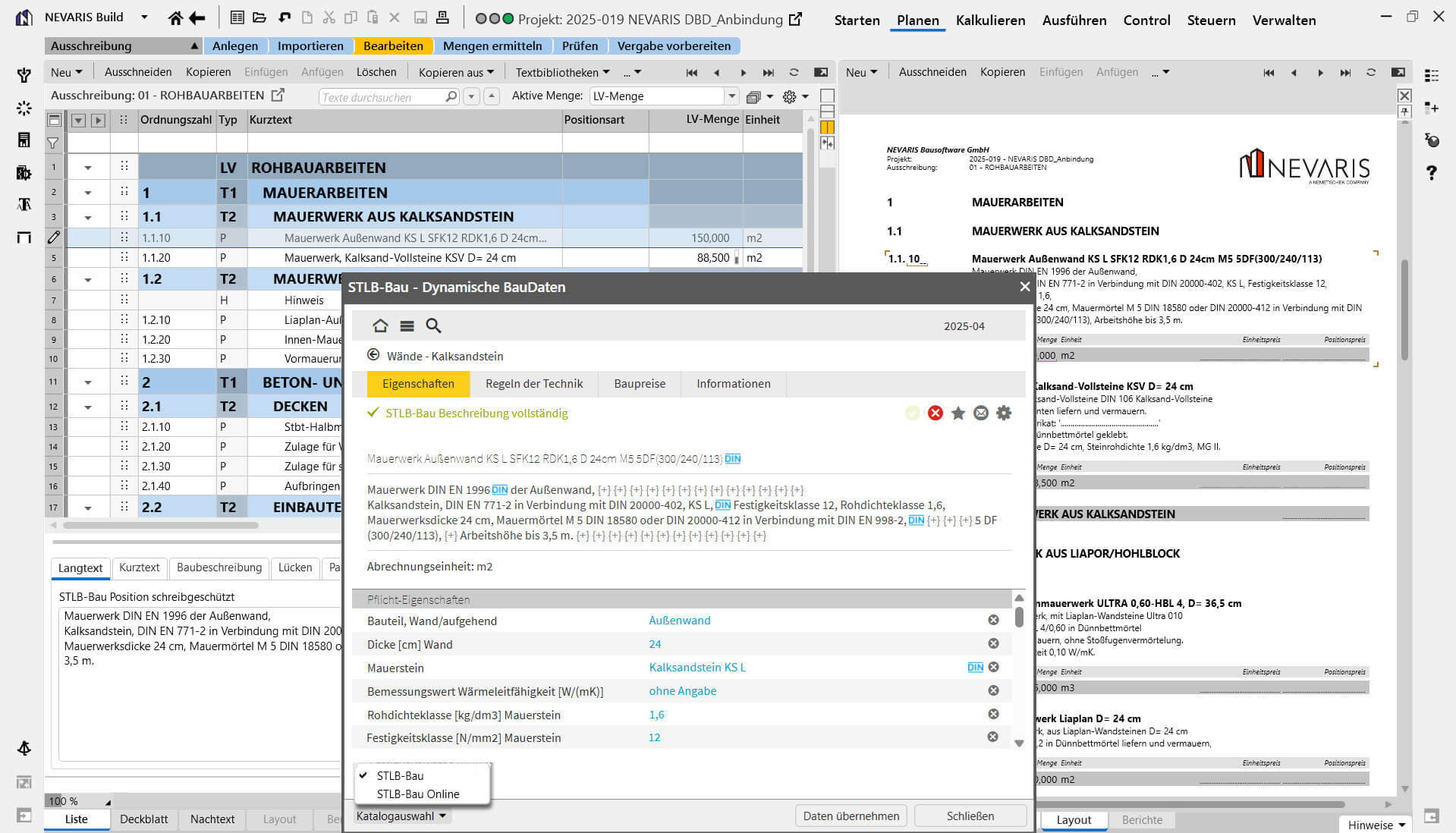The width and height of the screenshot is (1456, 833).
Task: Click Ausschneiden in the right pane toolbar
Action: pyautogui.click(x=932, y=72)
